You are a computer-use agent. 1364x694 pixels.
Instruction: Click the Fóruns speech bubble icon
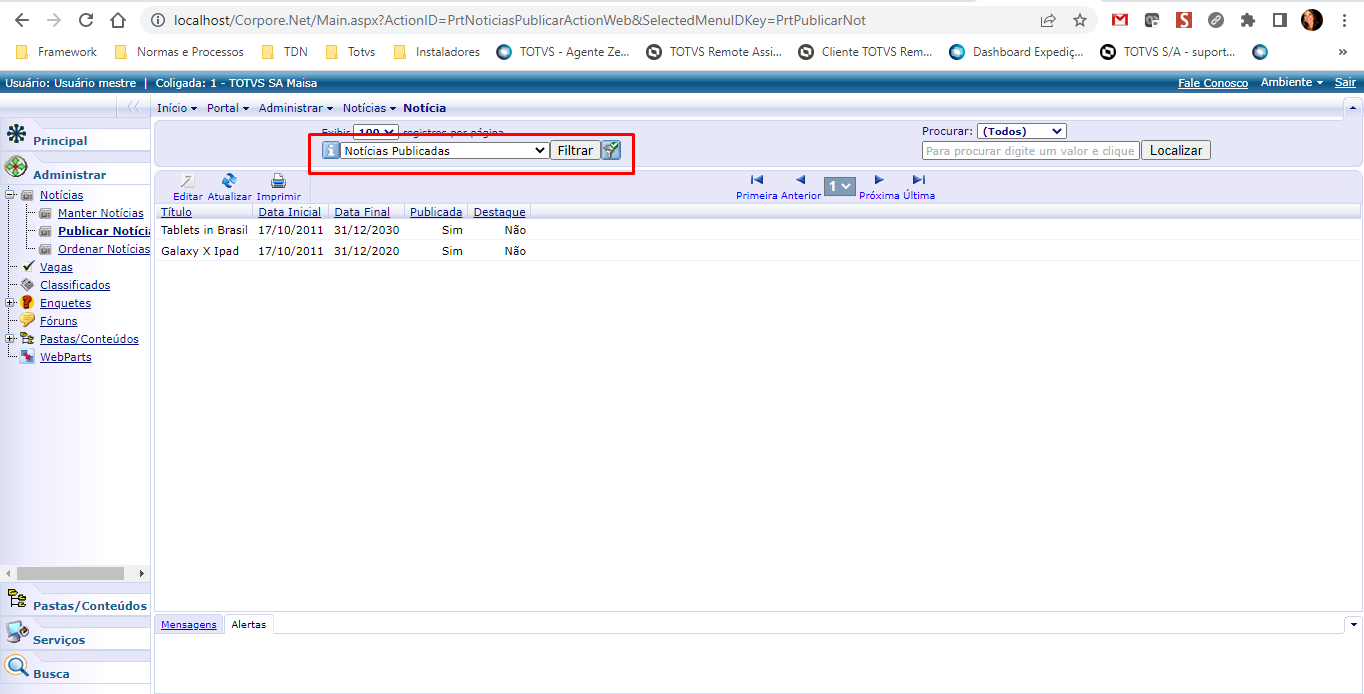click(27, 320)
